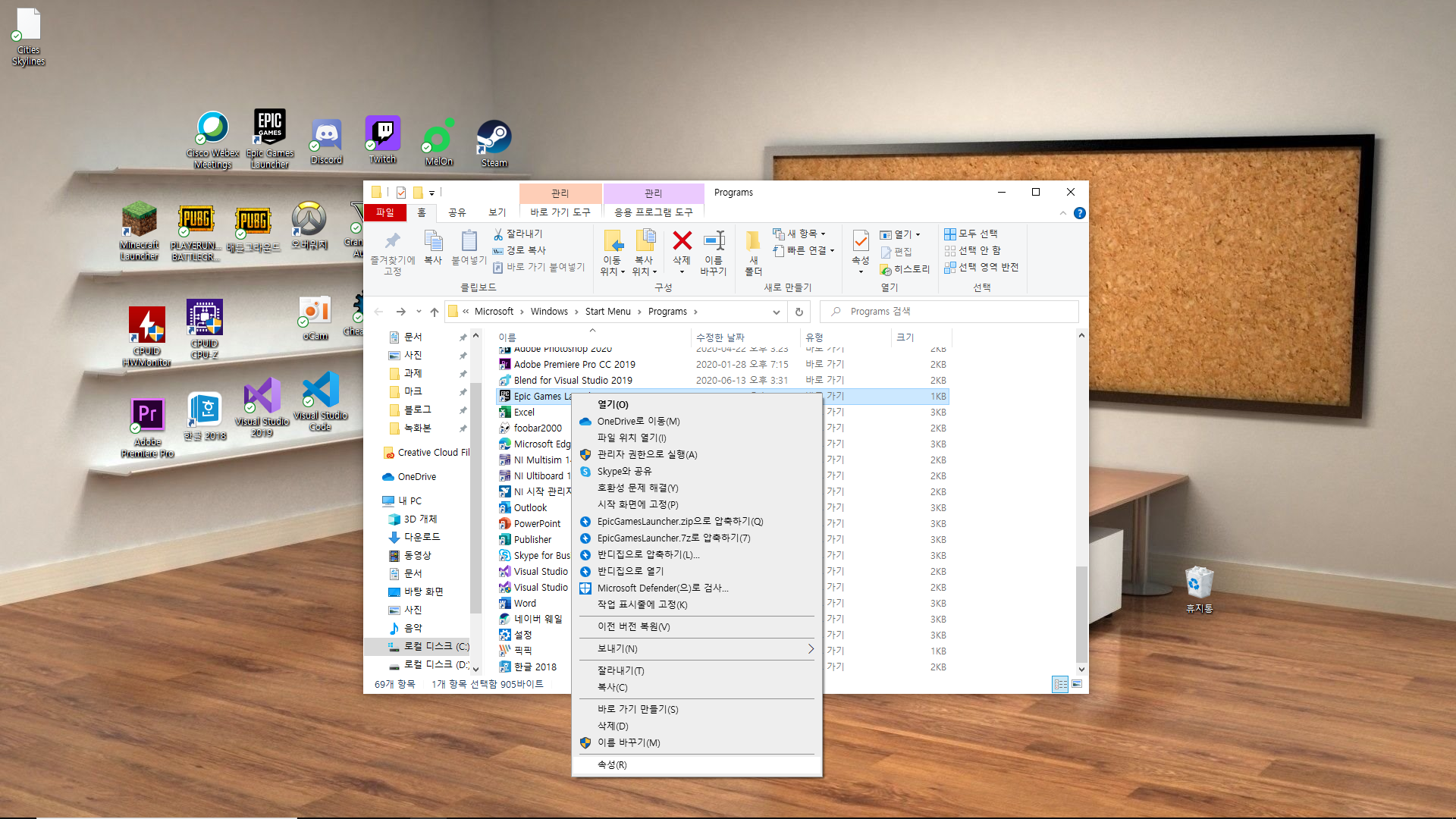This screenshot has width=1456, height=819.
Task: Expand the Send To submenu arrow
Action: coord(811,649)
